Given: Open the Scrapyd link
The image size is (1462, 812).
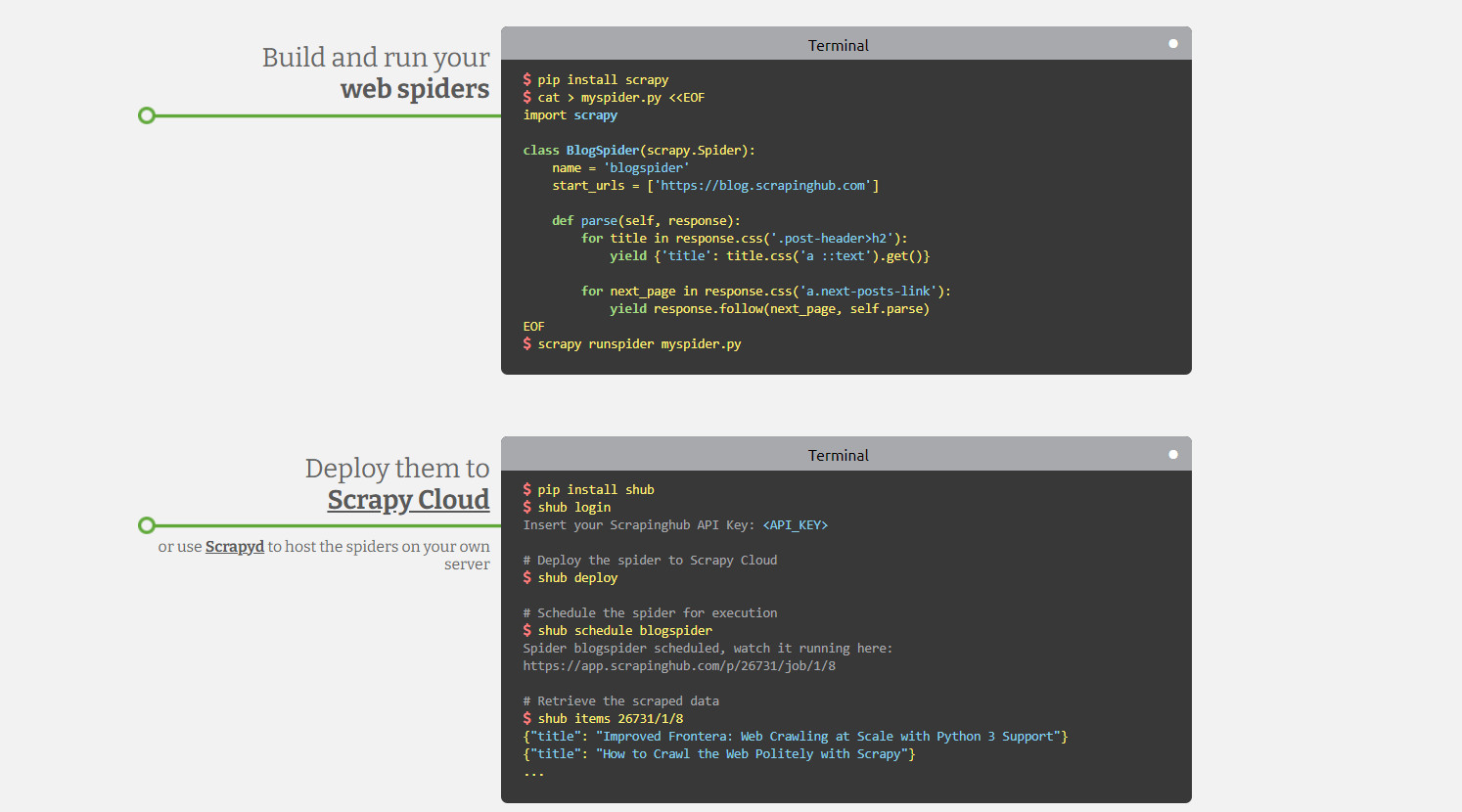Looking at the screenshot, I should click(234, 547).
